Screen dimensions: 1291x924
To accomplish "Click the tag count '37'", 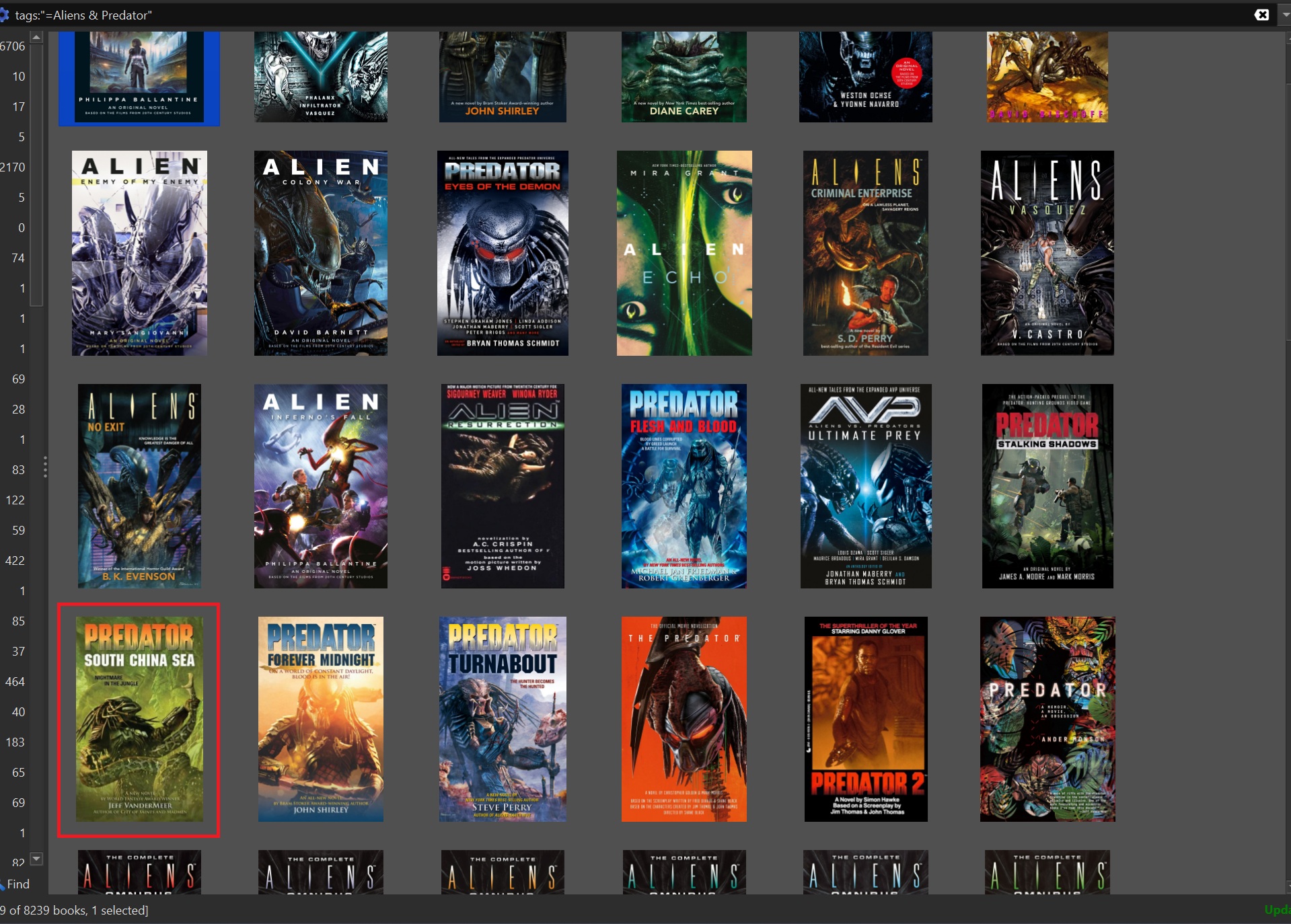I will [18, 652].
